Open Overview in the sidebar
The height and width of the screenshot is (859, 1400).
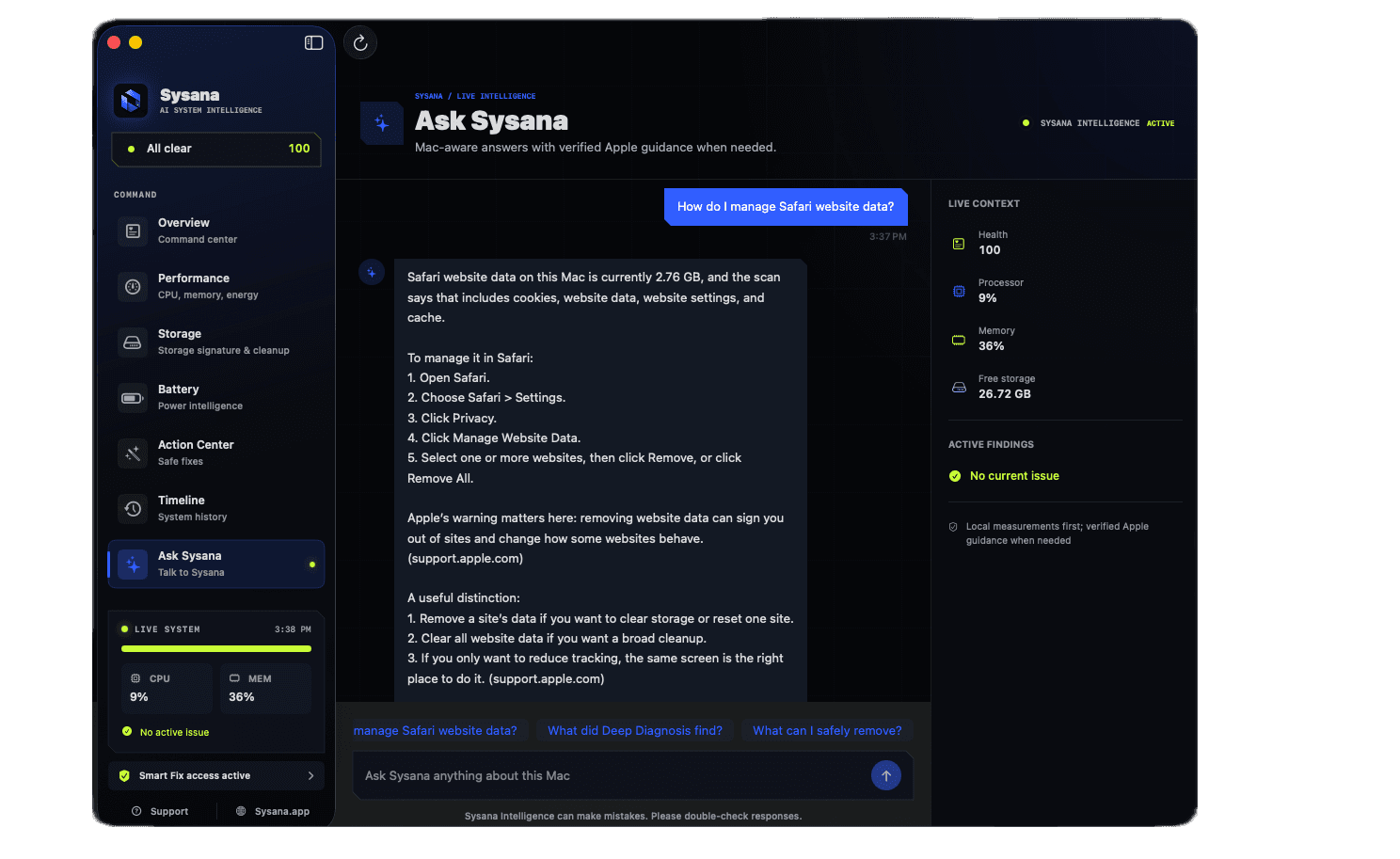coord(216,231)
